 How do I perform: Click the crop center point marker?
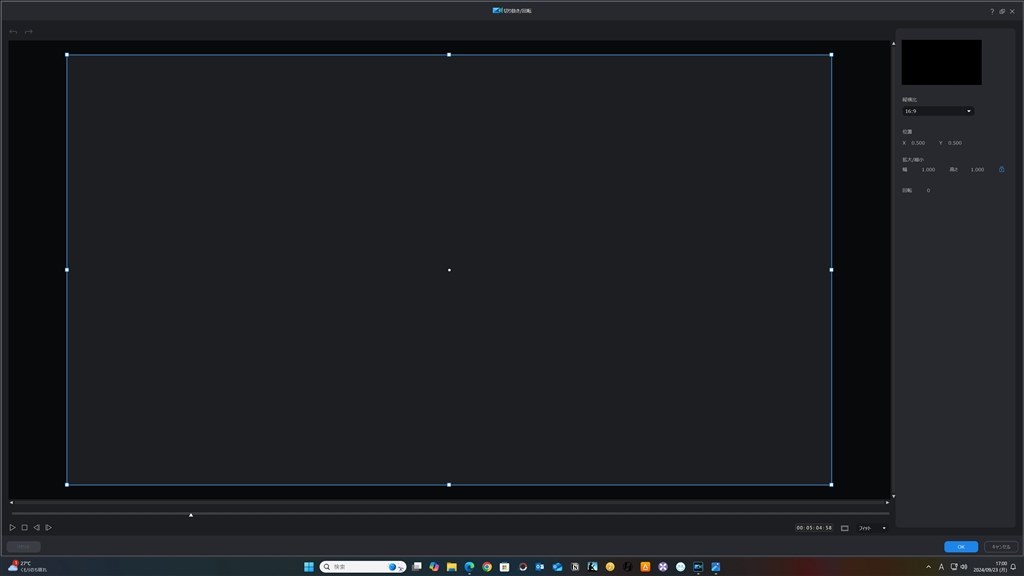pos(449,270)
